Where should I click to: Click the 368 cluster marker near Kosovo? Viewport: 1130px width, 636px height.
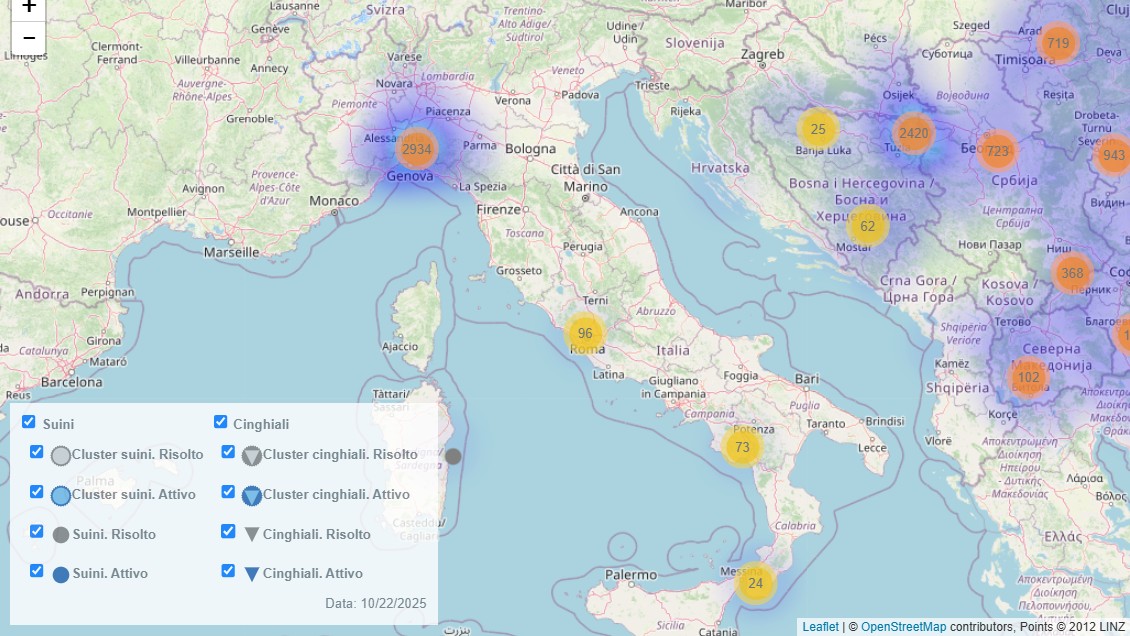coord(1072,273)
